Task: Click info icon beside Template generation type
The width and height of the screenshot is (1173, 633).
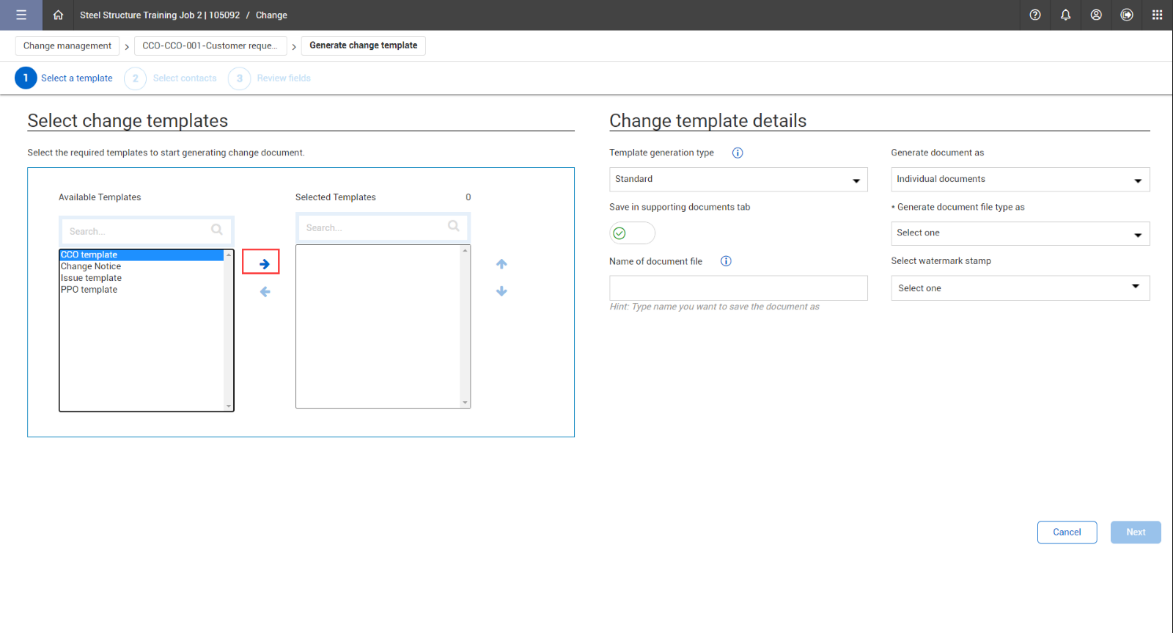Action: (x=737, y=153)
